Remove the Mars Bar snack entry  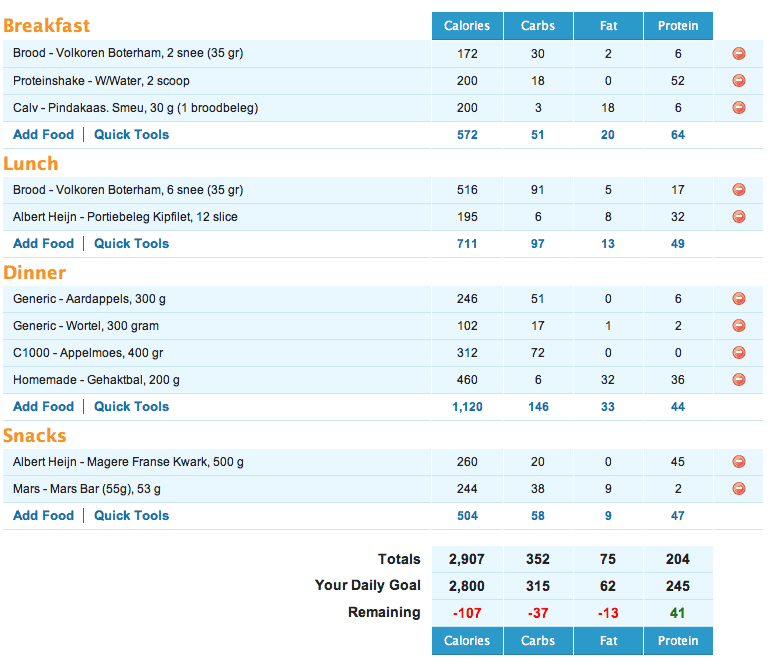739,489
